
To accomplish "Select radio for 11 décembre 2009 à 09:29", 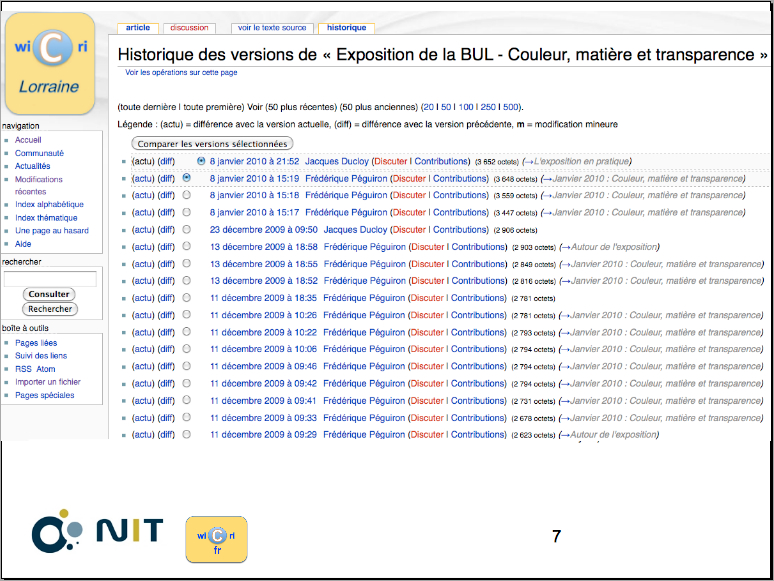I will click(187, 434).
